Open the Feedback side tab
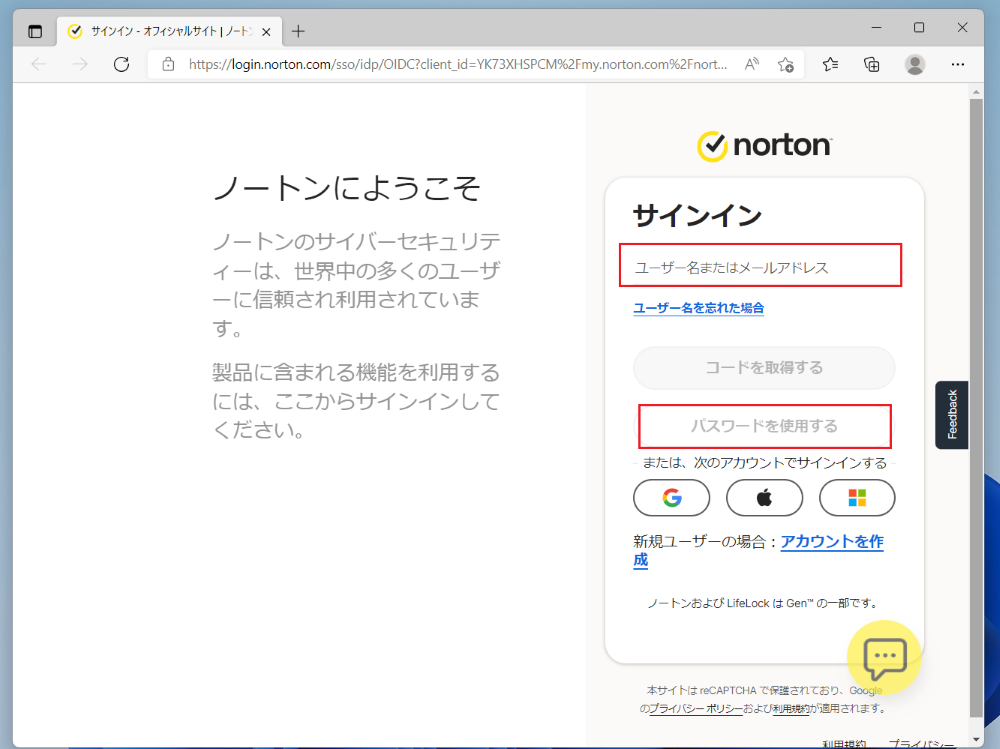The height and width of the screenshot is (749, 1000). point(952,415)
